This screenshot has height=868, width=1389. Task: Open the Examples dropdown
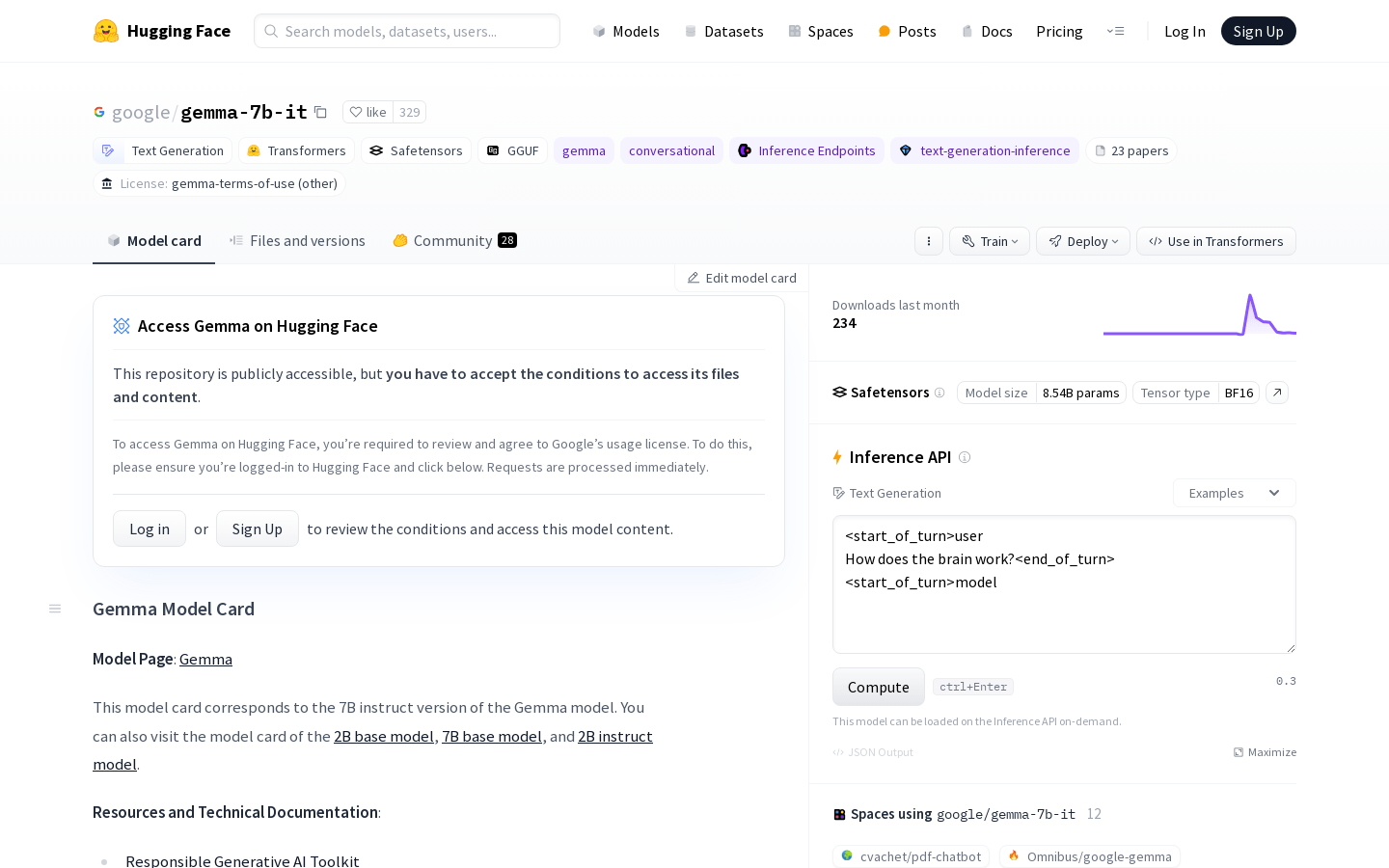click(1234, 493)
